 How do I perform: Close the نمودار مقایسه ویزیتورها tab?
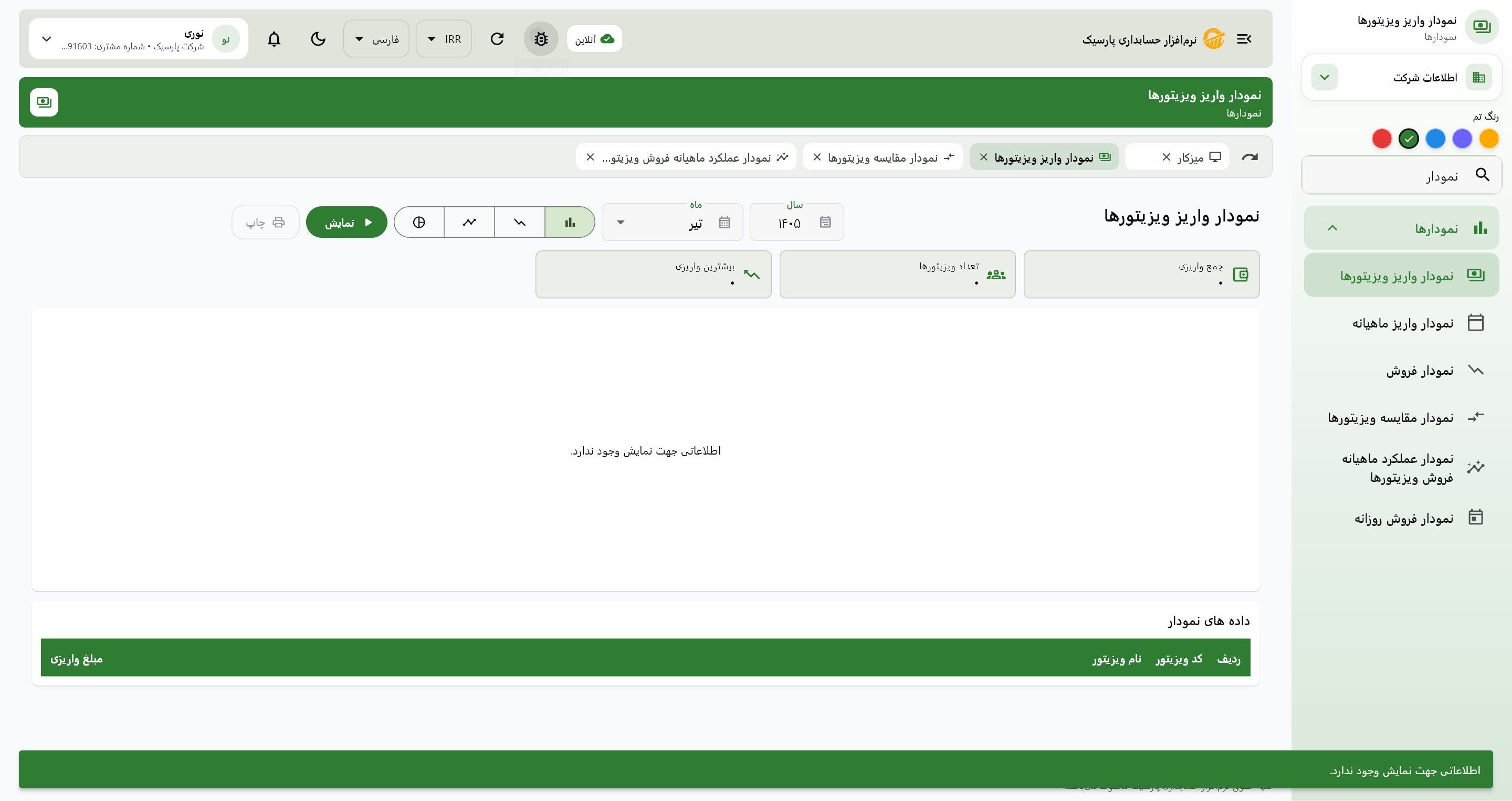point(817,157)
